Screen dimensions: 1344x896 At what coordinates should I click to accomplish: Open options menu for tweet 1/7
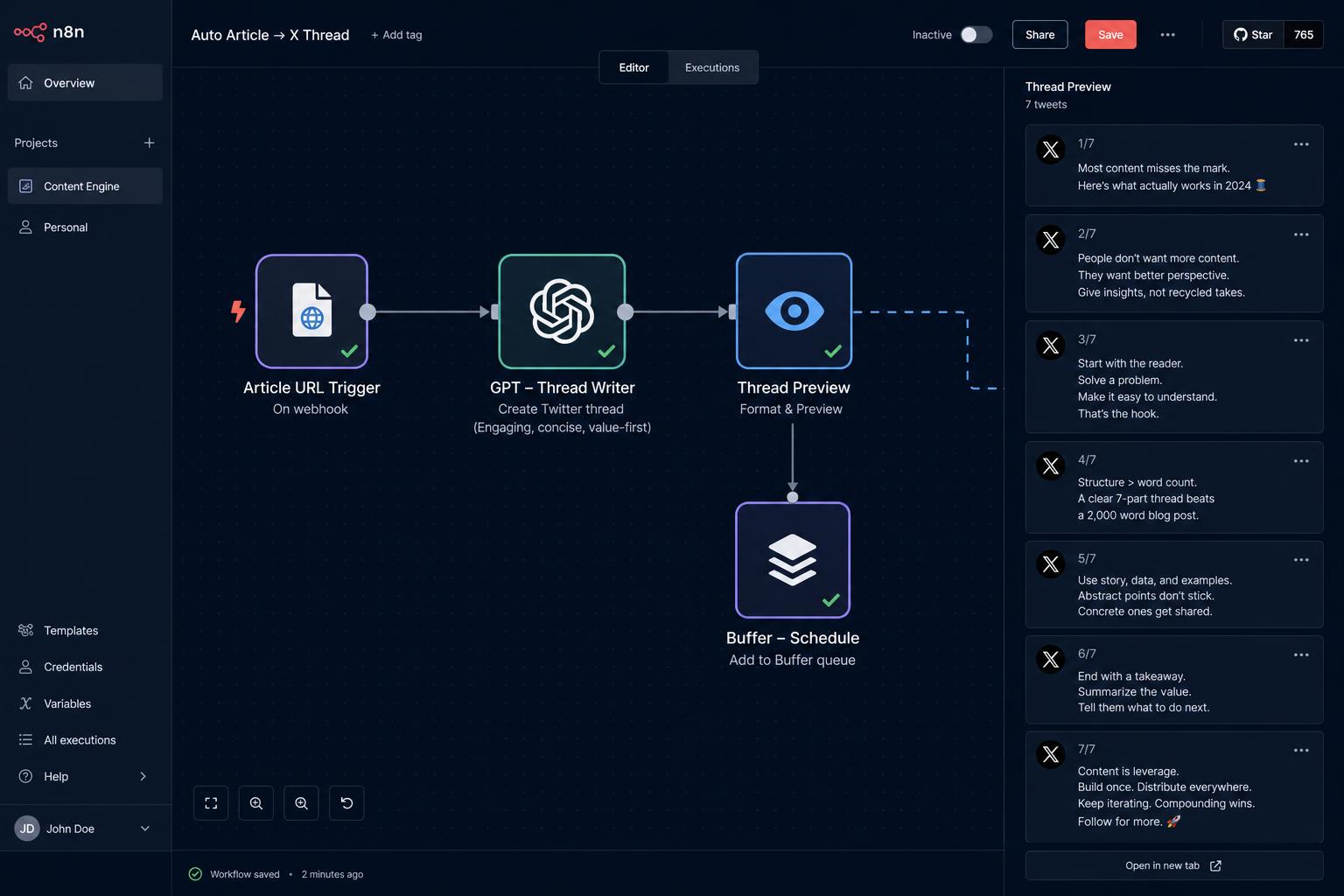[1301, 144]
